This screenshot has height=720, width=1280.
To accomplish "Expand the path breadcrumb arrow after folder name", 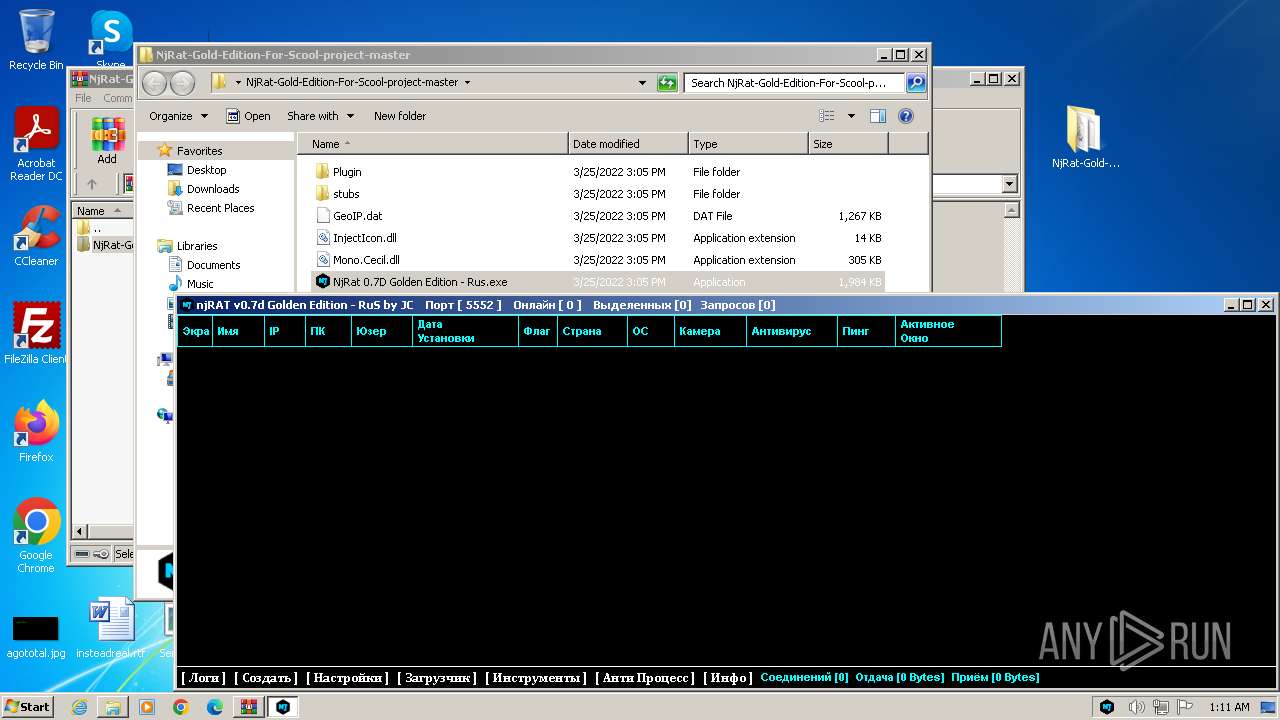I will click(467, 83).
